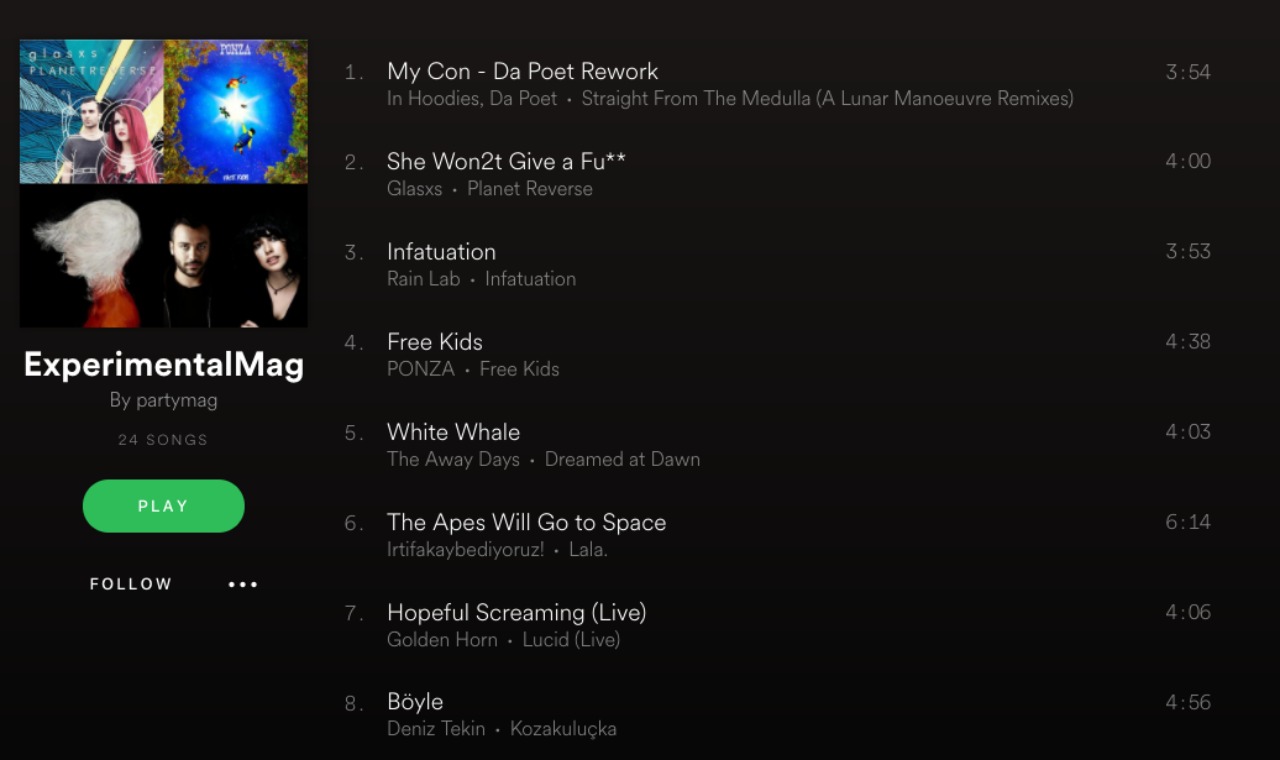1280x760 pixels.
Task: Open the Rain Lab artist link
Action: coord(423,278)
